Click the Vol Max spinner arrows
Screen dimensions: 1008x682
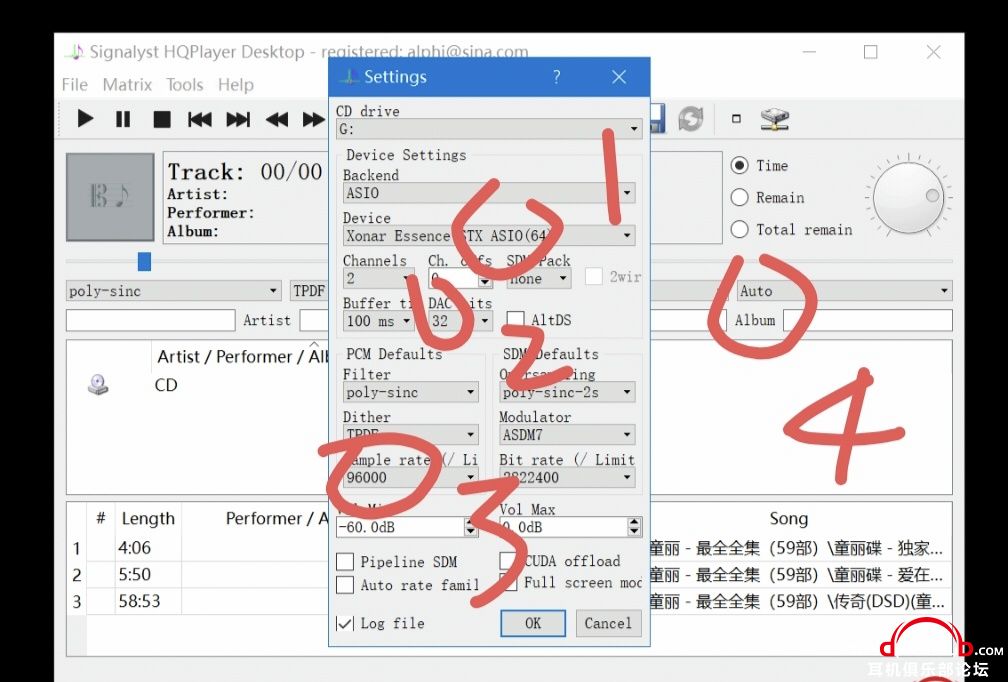click(634, 527)
